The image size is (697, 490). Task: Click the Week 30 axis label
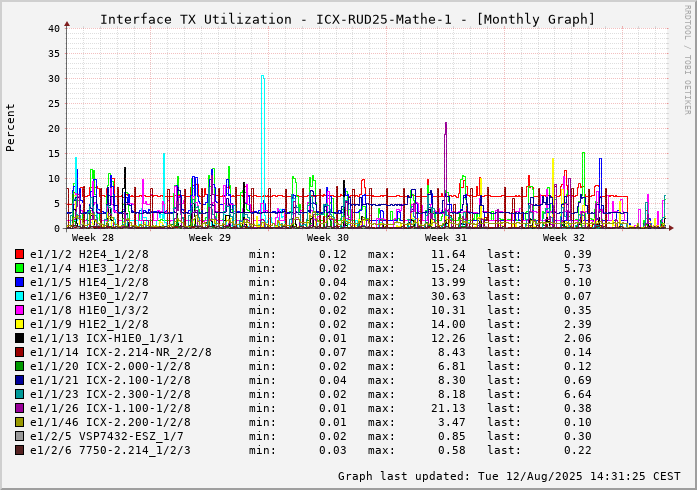click(328, 238)
